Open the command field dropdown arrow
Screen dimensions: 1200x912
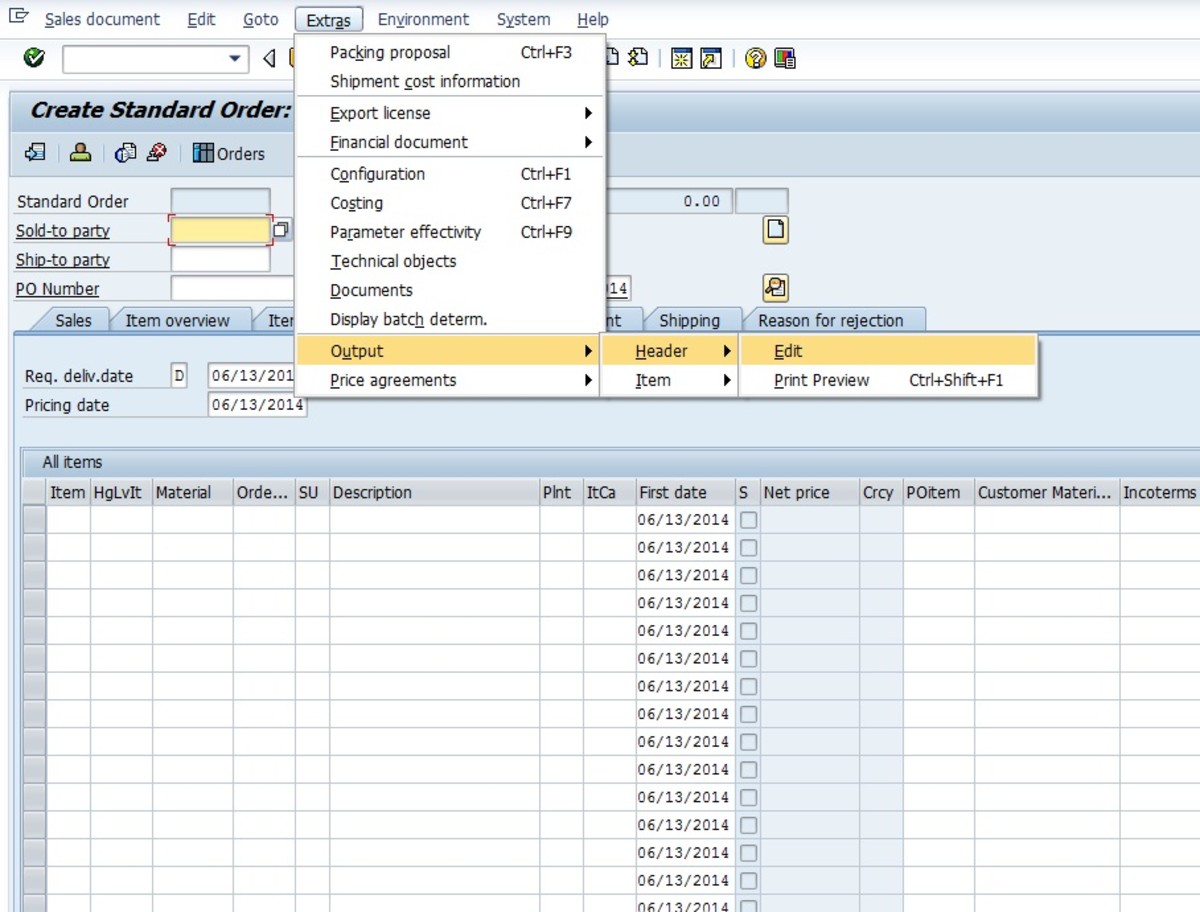pos(235,58)
